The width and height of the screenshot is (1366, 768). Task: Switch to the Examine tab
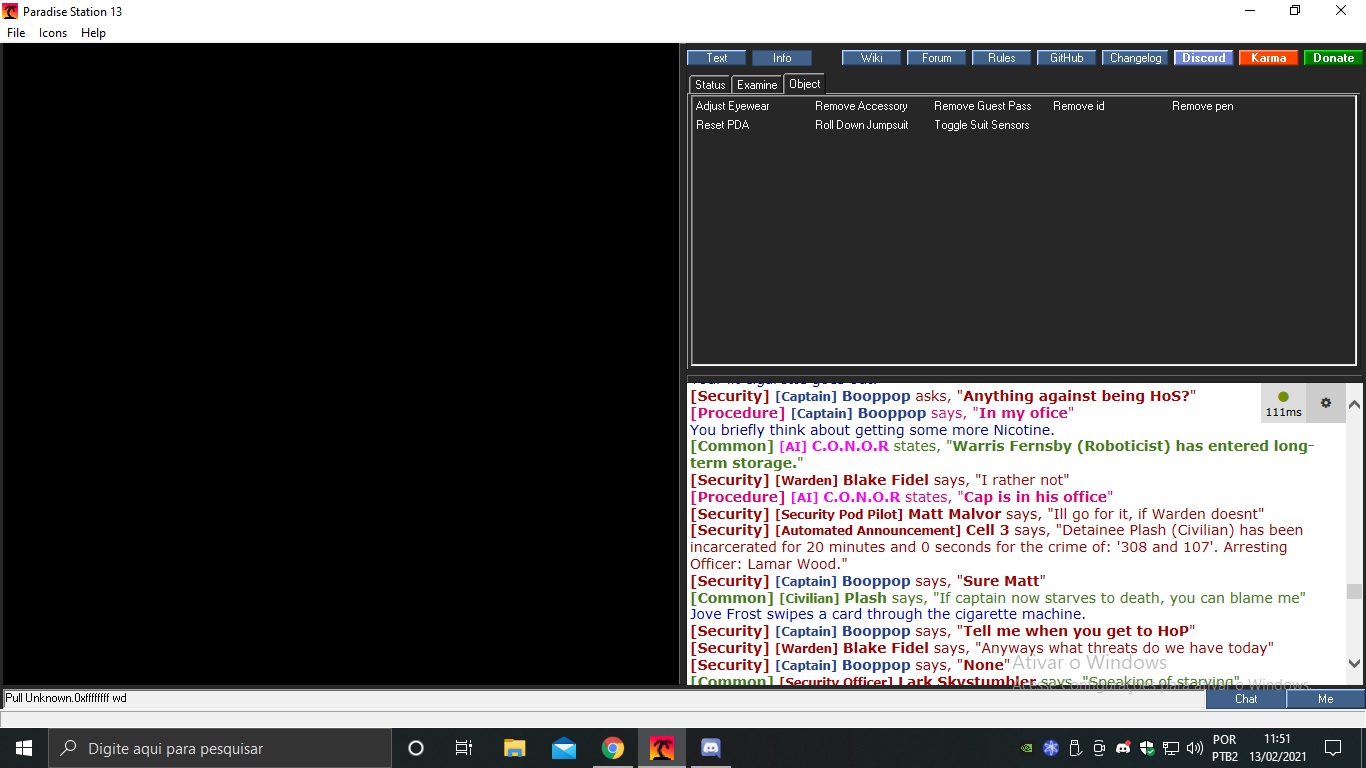point(757,85)
